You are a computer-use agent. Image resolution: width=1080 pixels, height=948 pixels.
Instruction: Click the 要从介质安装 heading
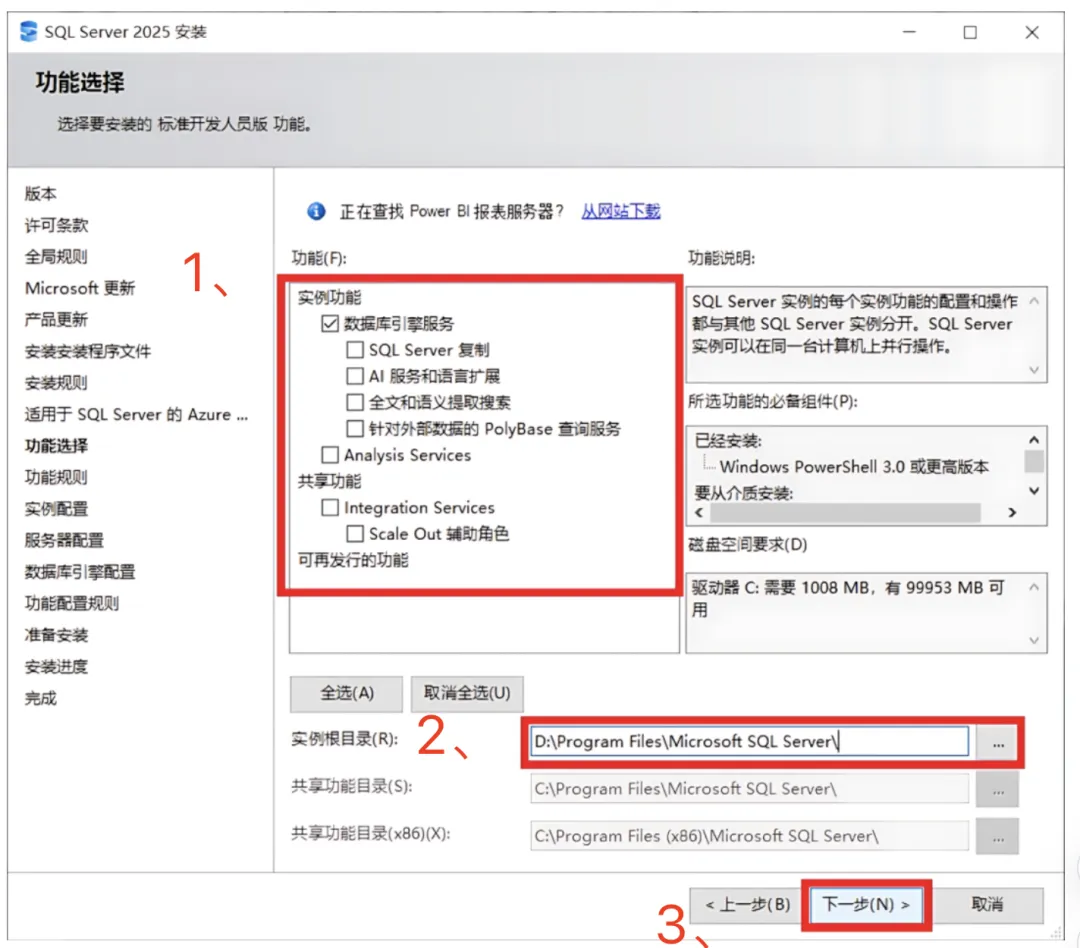click(x=744, y=493)
